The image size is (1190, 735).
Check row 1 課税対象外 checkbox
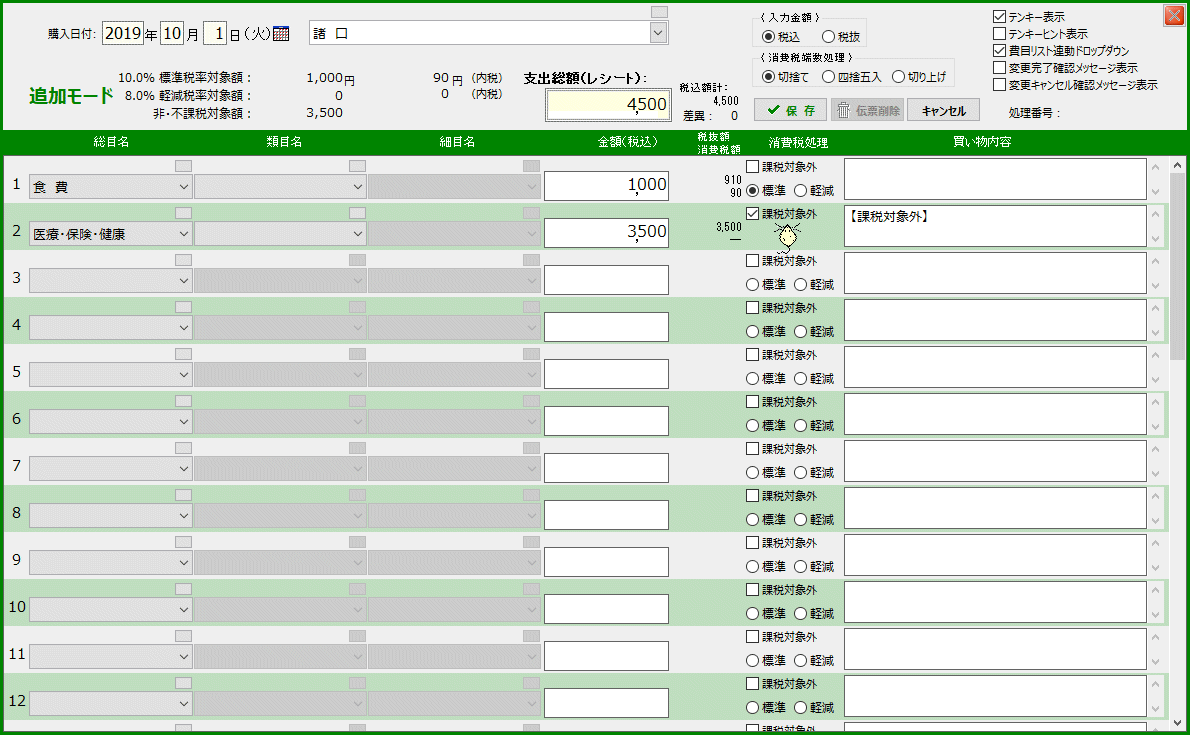752,166
